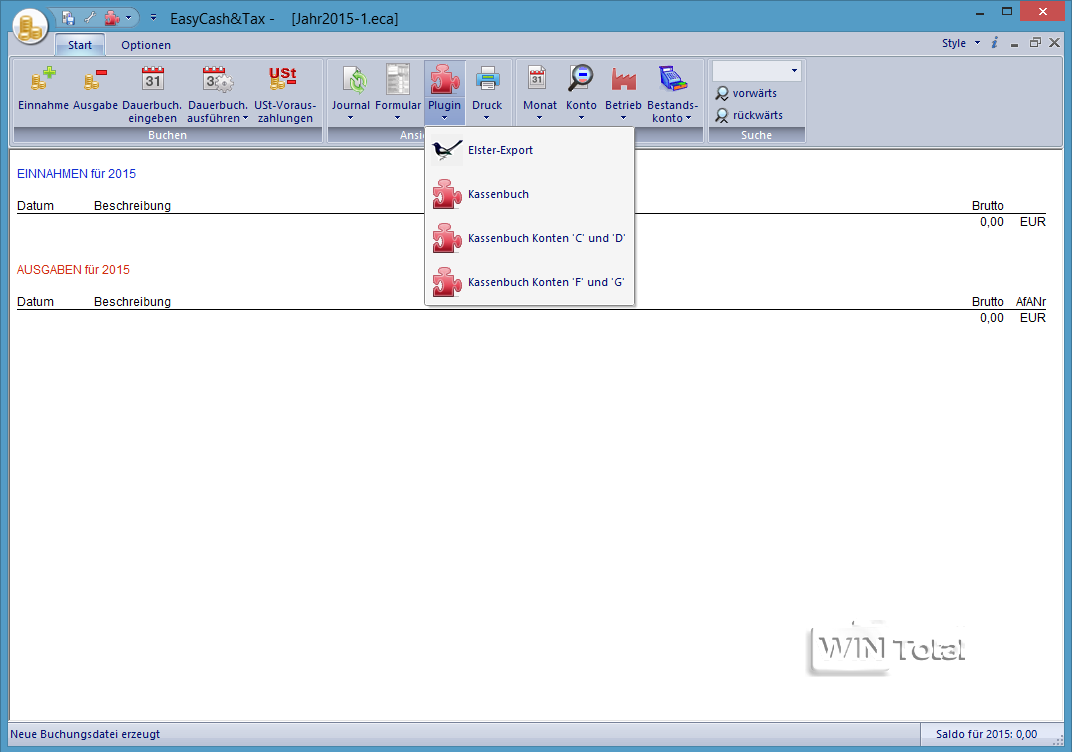
Task: Expand the Journal dropdown arrow
Action: [351, 118]
